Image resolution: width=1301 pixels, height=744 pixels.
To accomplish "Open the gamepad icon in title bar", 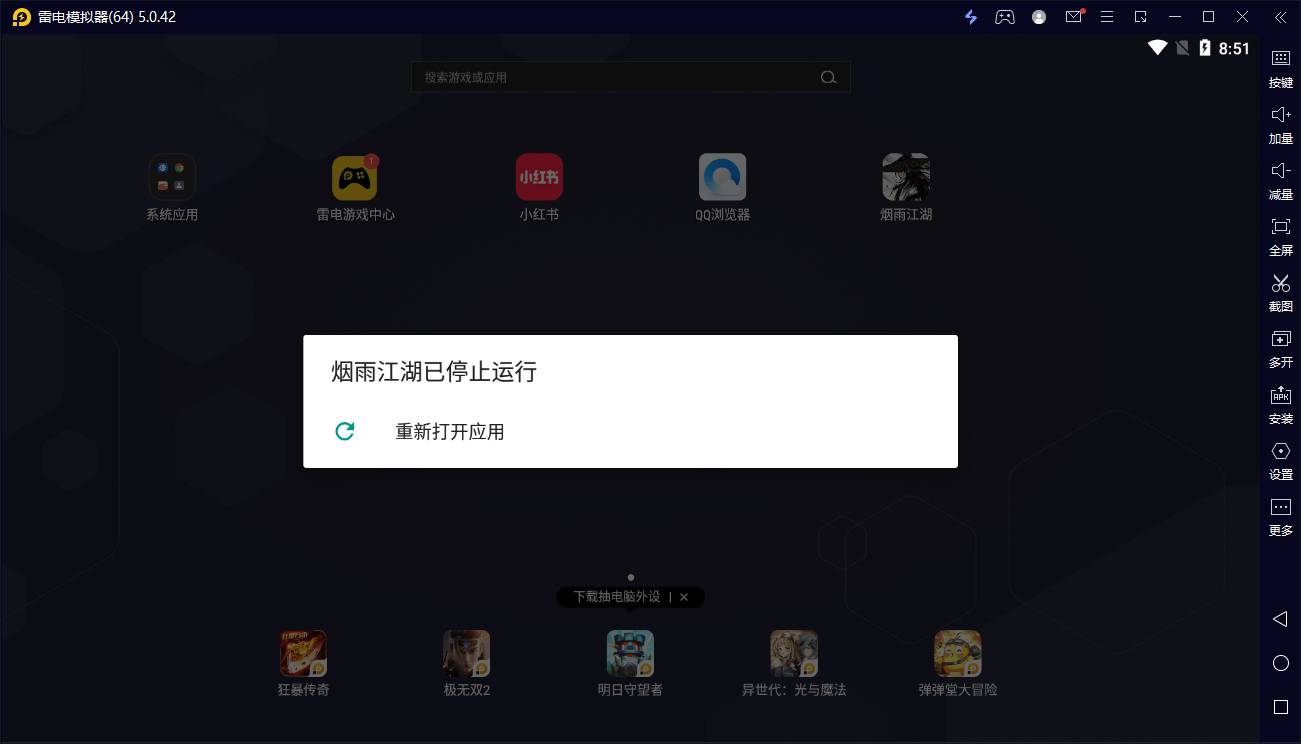I will pyautogui.click(x=1004, y=17).
